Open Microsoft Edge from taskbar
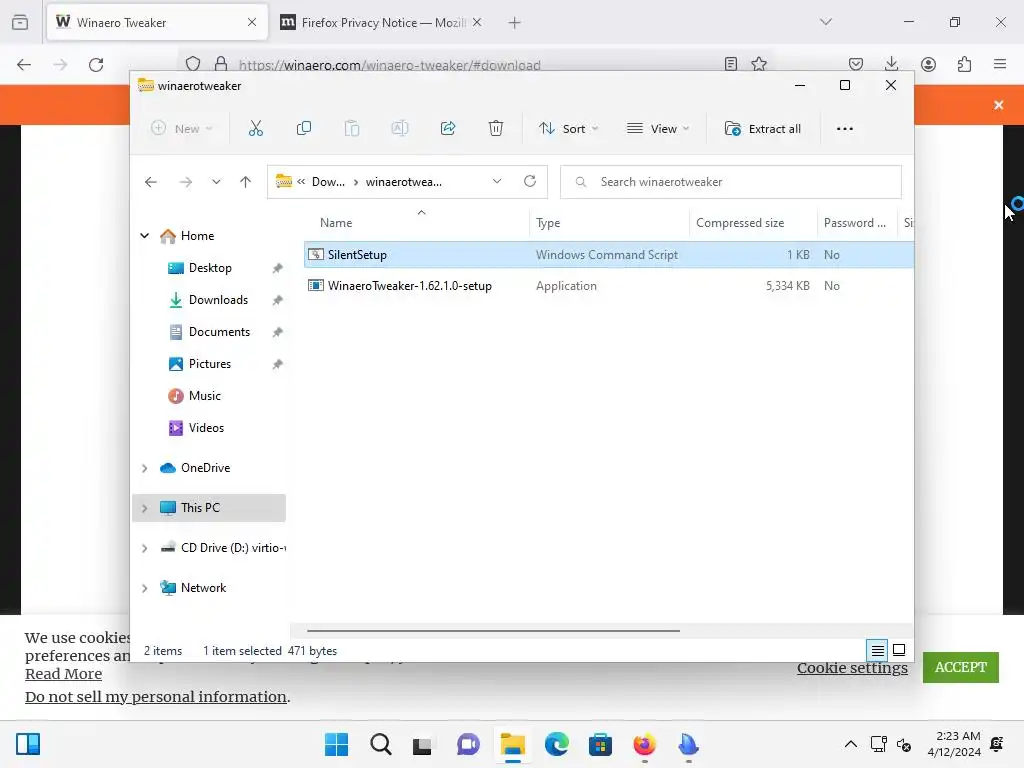 point(556,744)
